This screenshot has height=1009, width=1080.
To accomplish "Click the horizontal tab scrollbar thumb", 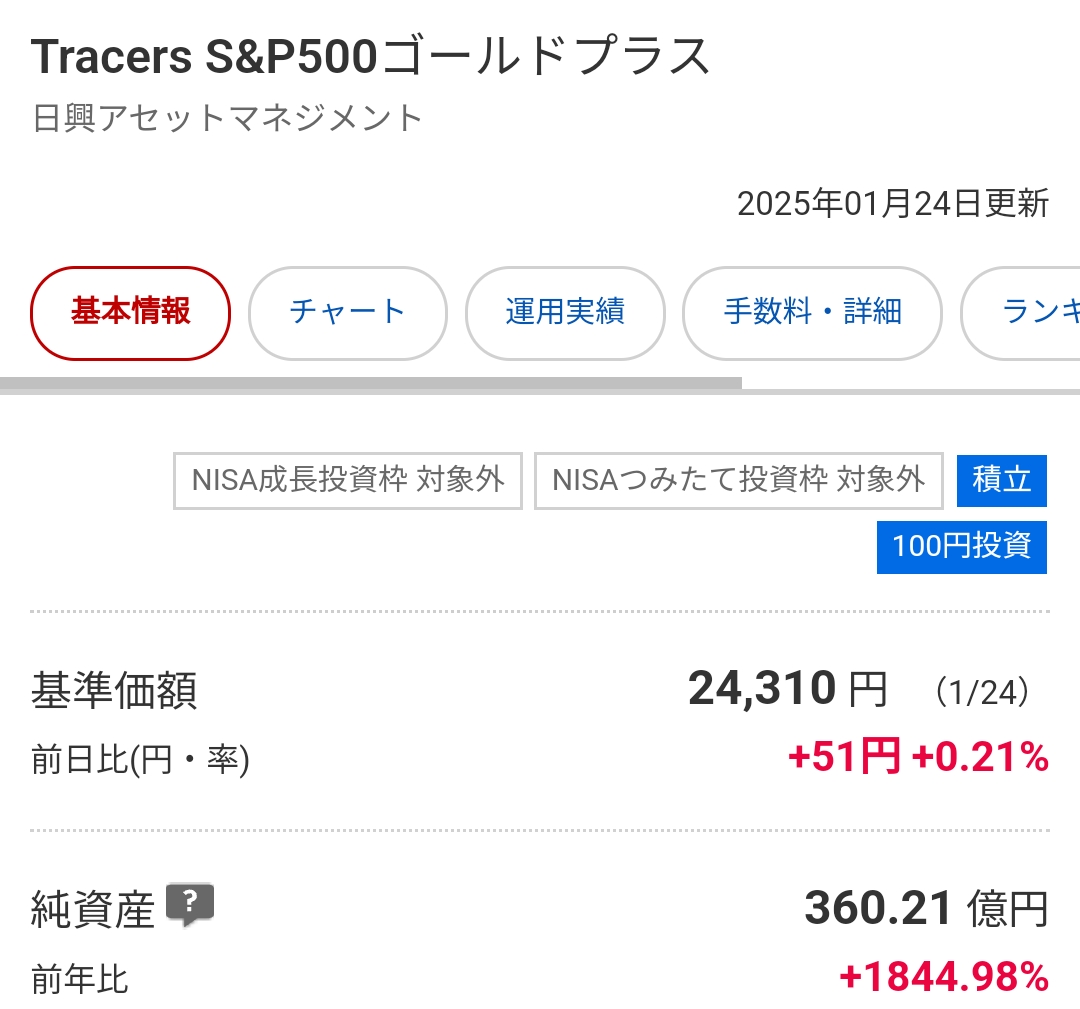I will (371, 384).
